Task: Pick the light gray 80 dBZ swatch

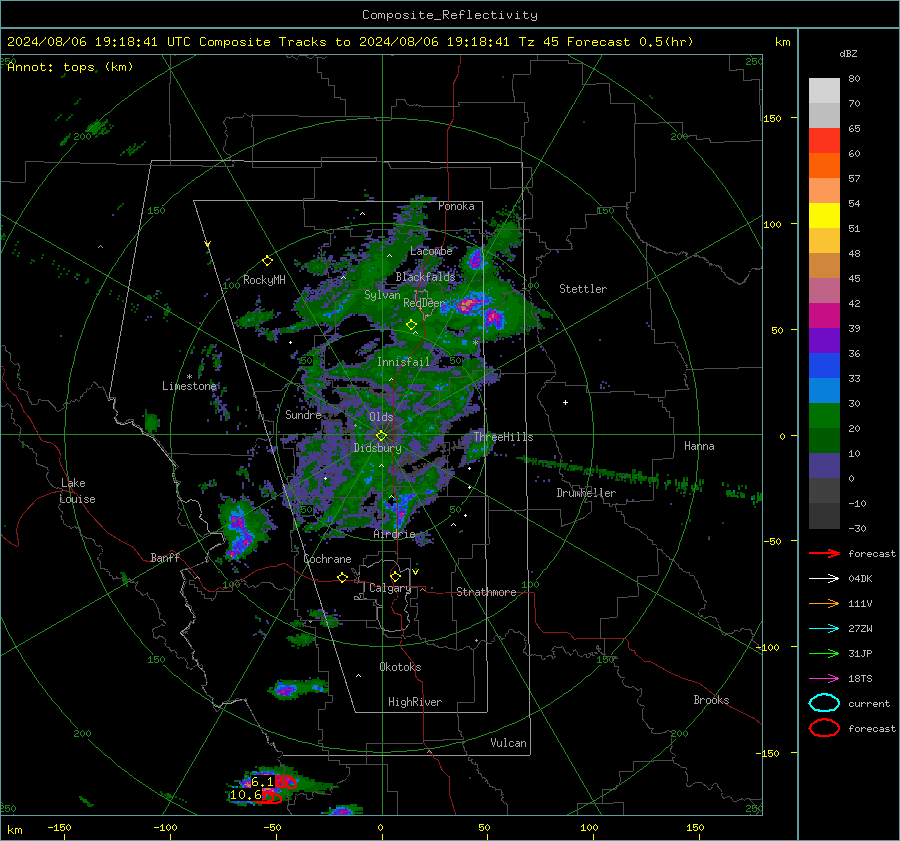Action: [x=824, y=91]
